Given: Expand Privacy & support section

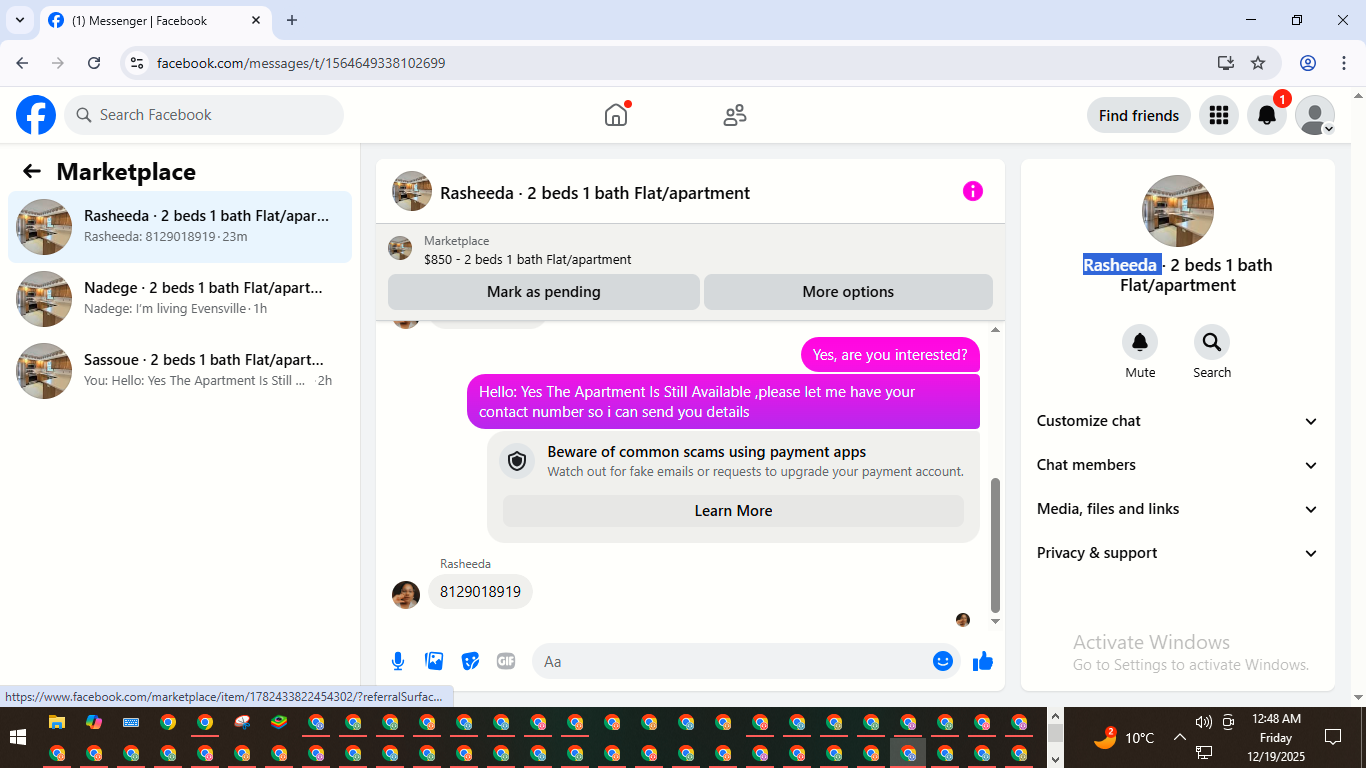Looking at the screenshot, I should (1178, 553).
